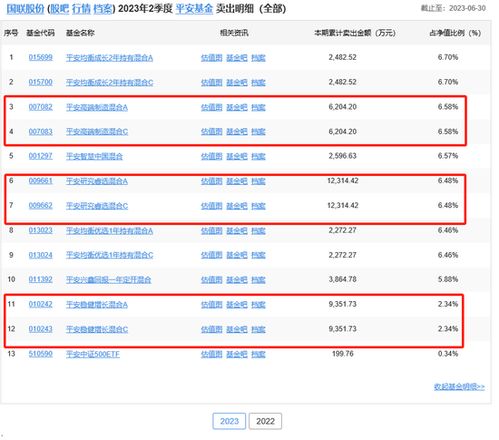The height and width of the screenshot is (440, 499).
Task: View 估值图 for fund 007083
Action: pyautogui.click(x=212, y=132)
